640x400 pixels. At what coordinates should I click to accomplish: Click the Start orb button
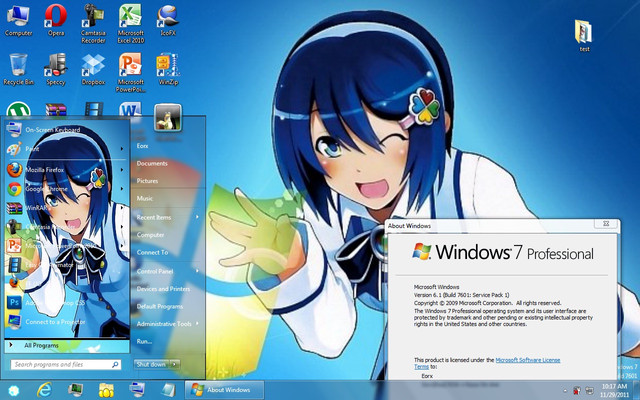point(13,391)
